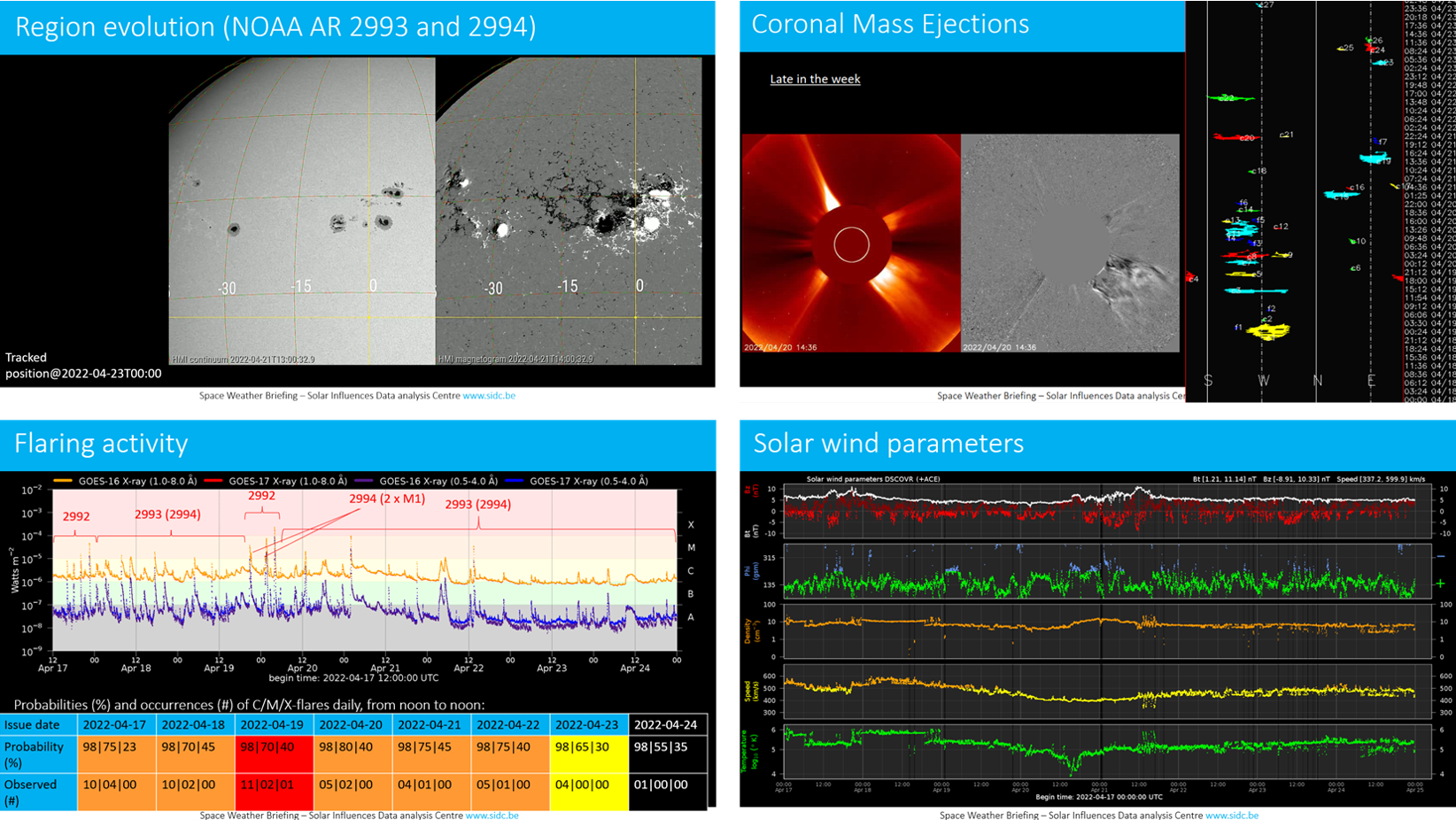The width and height of the screenshot is (1456, 820).
Task: Click the orange Density plot panel
Action: point(1107,630)
